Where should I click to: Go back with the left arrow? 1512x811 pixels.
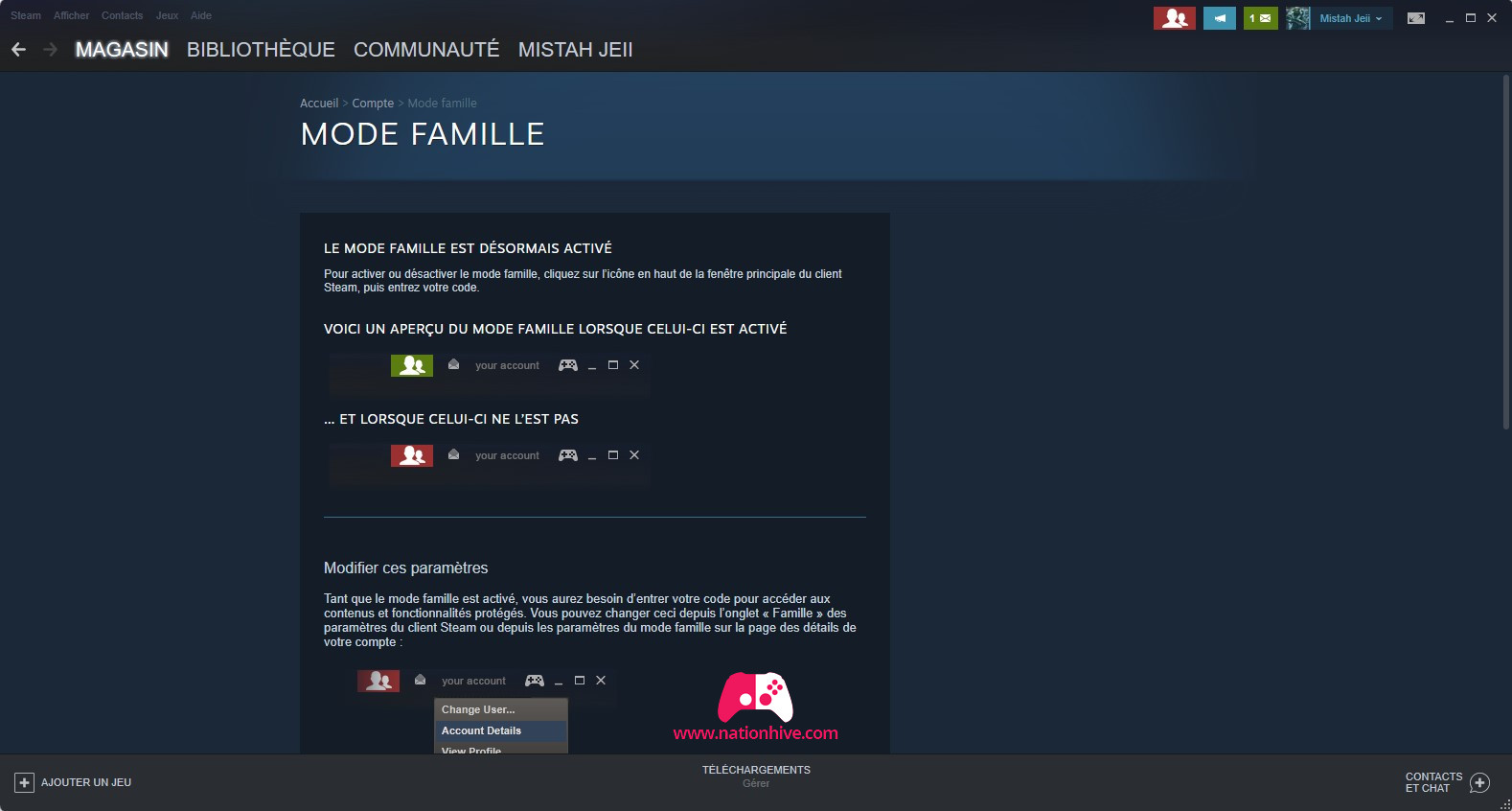(18, 49)
